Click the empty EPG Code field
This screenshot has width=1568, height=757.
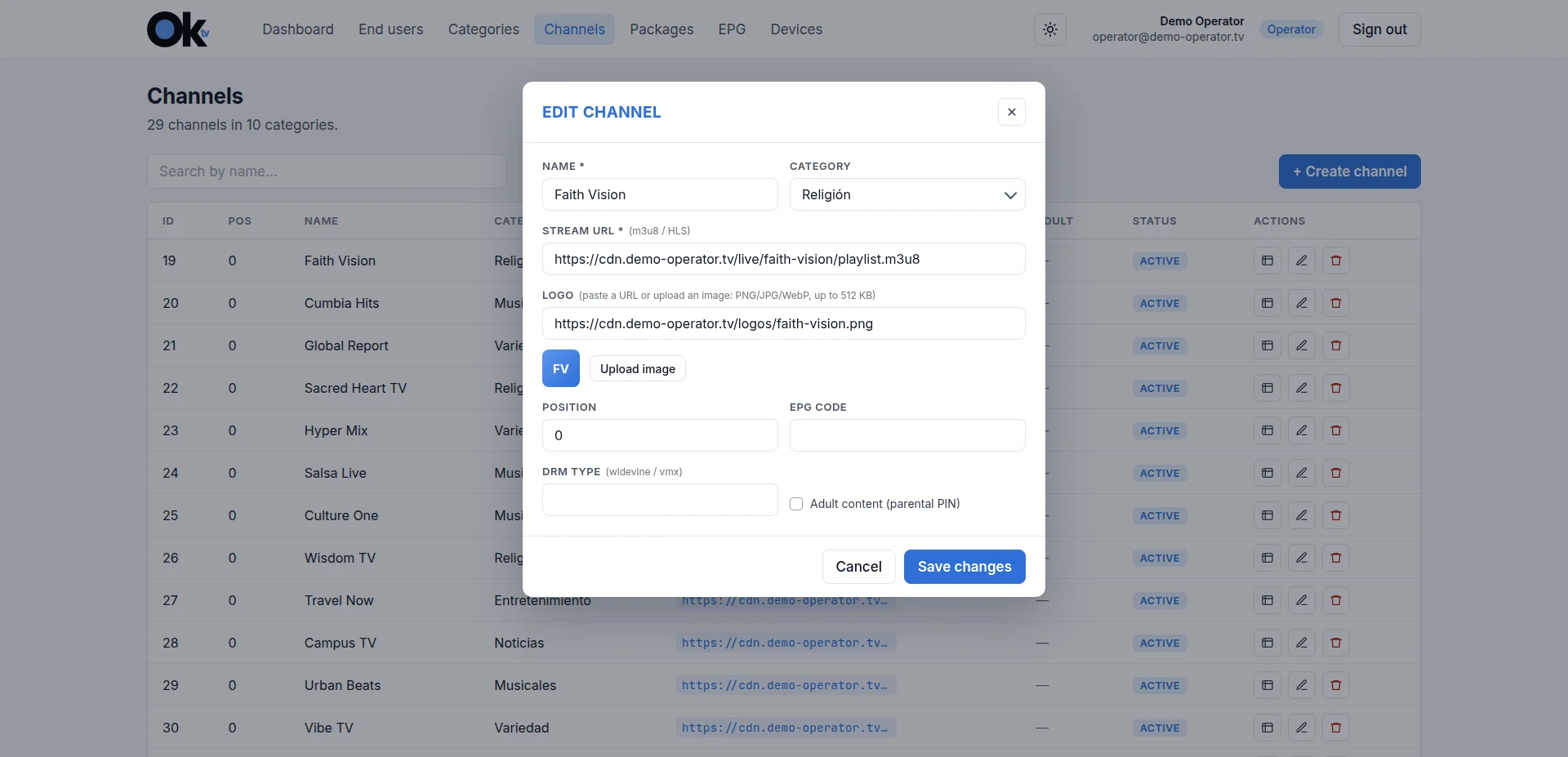tap(907, 435)
